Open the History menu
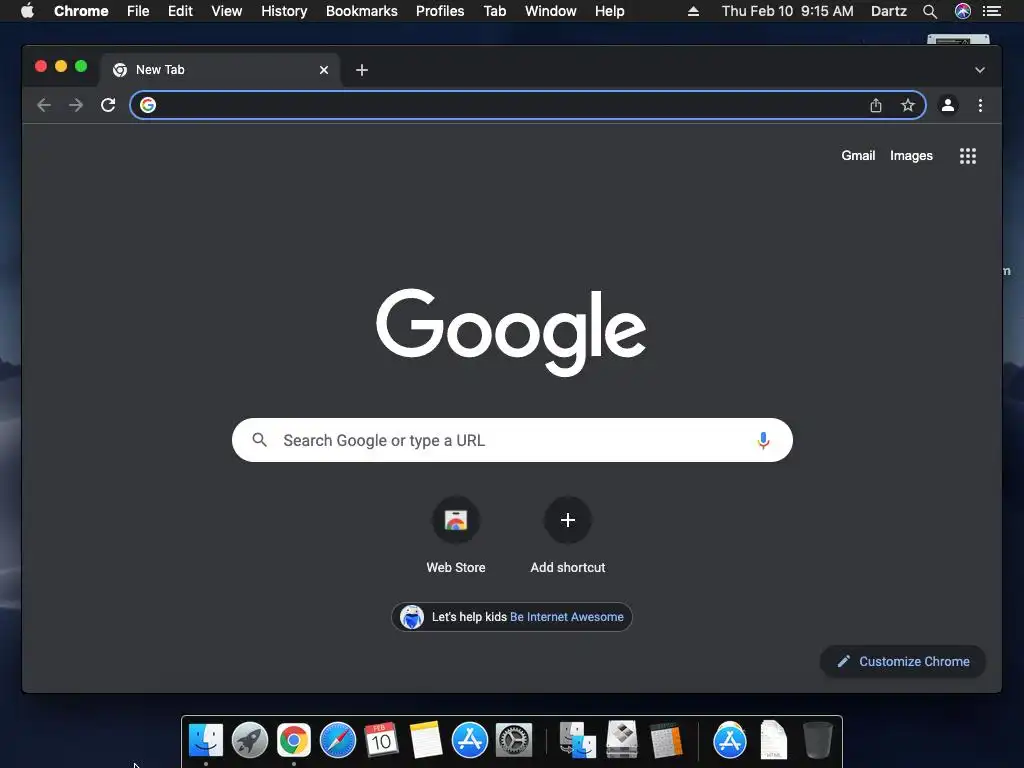Viewport: 1024px width, 768px height. 284,11
